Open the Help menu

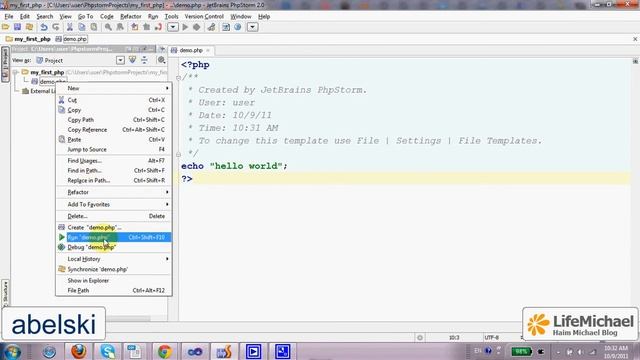click(264, 17)
